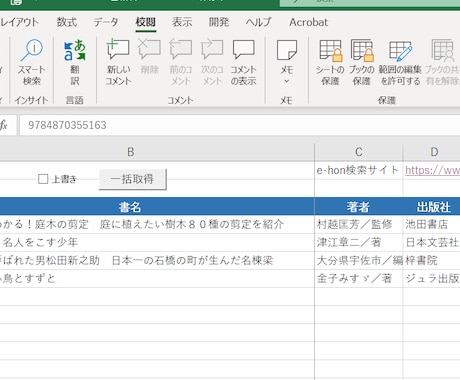This screenshot has width=460, height=380.
Task: Click Unshare Workbook (ブックの共有を解除)
Action: (442, 62)
